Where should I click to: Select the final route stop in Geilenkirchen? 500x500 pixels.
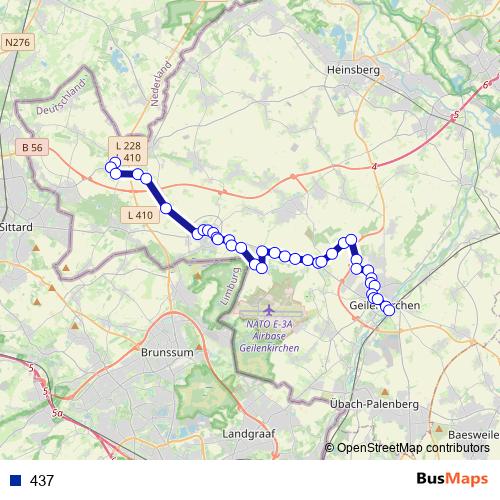click(389, 310)
